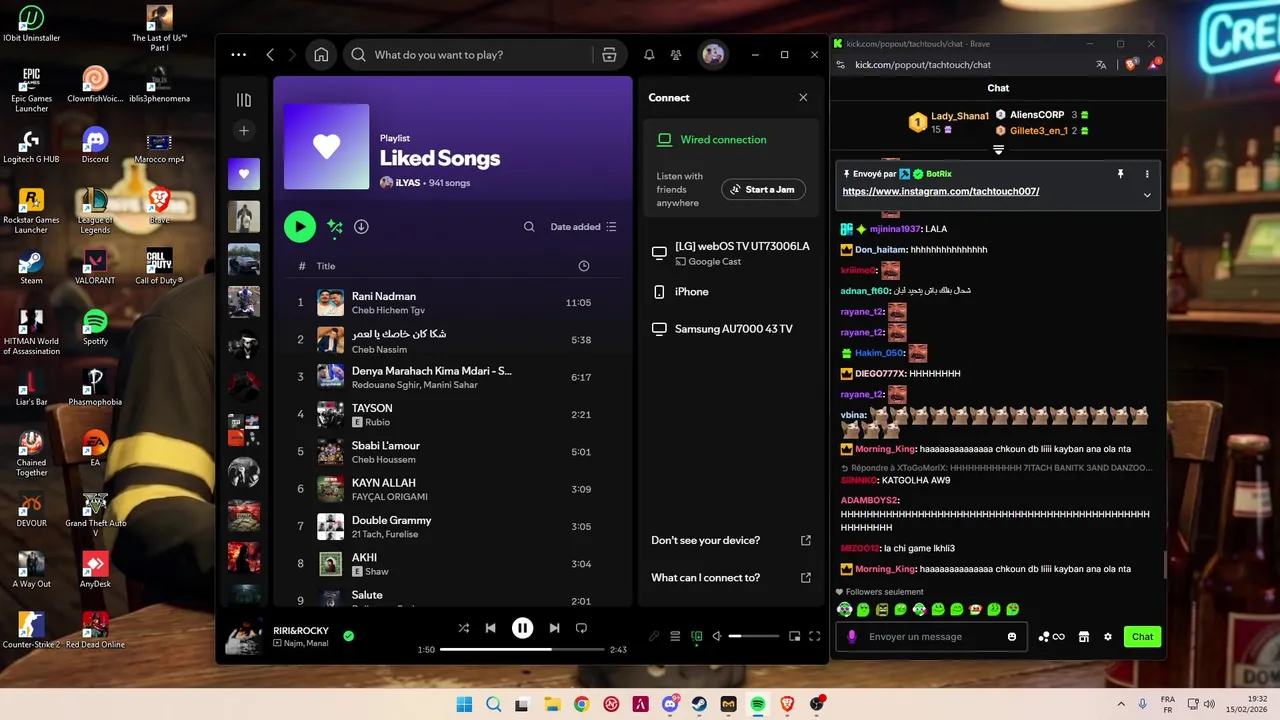Go to Spotify Home

point(321,55)
